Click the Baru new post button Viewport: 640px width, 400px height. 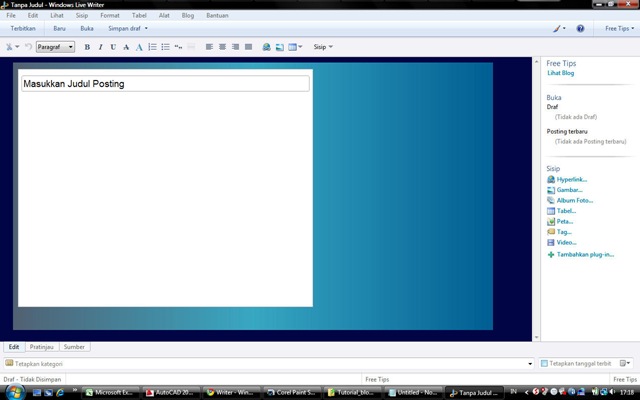59,29
